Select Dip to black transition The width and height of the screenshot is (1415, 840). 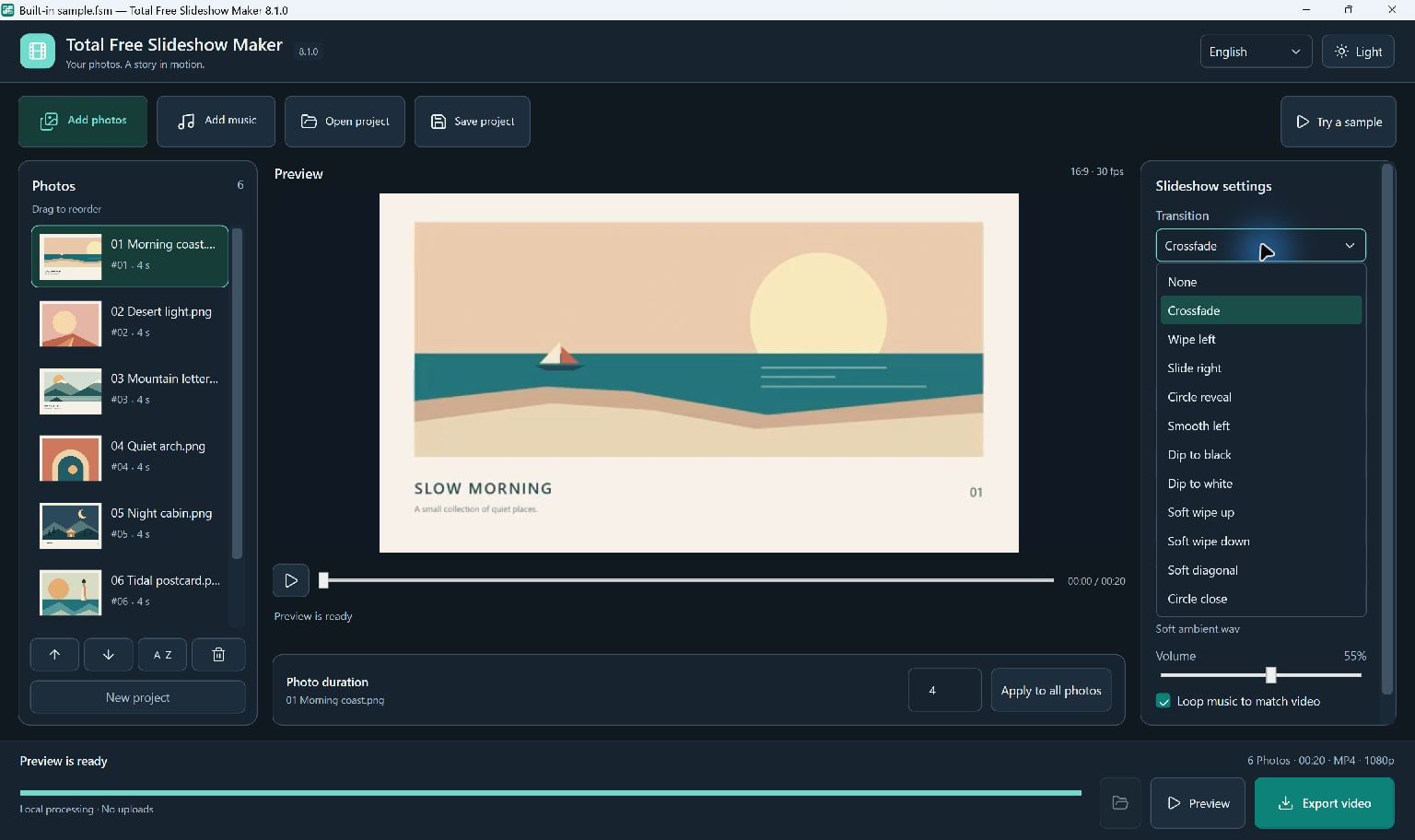(x=1261, y=455)
